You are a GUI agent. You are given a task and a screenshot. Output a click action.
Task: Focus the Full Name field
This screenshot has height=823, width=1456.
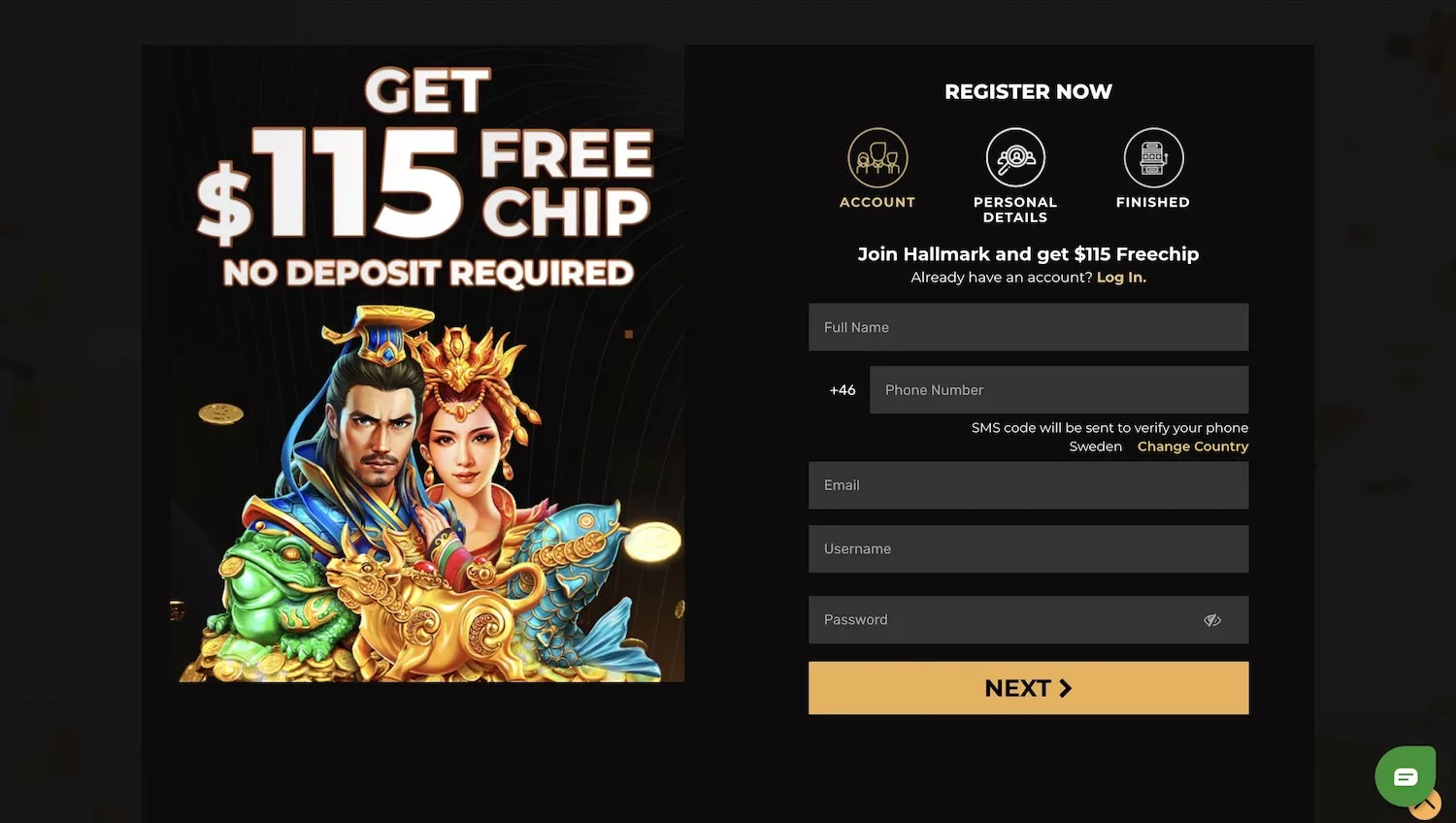click(1029, 327)
